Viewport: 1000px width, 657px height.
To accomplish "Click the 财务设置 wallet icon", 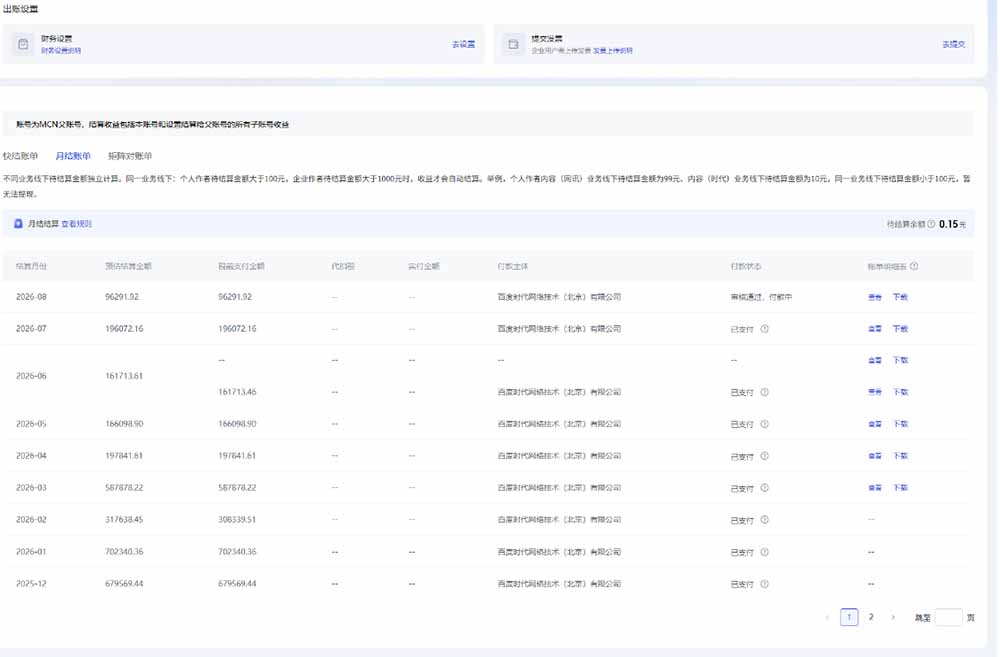I will coord(23,44).
